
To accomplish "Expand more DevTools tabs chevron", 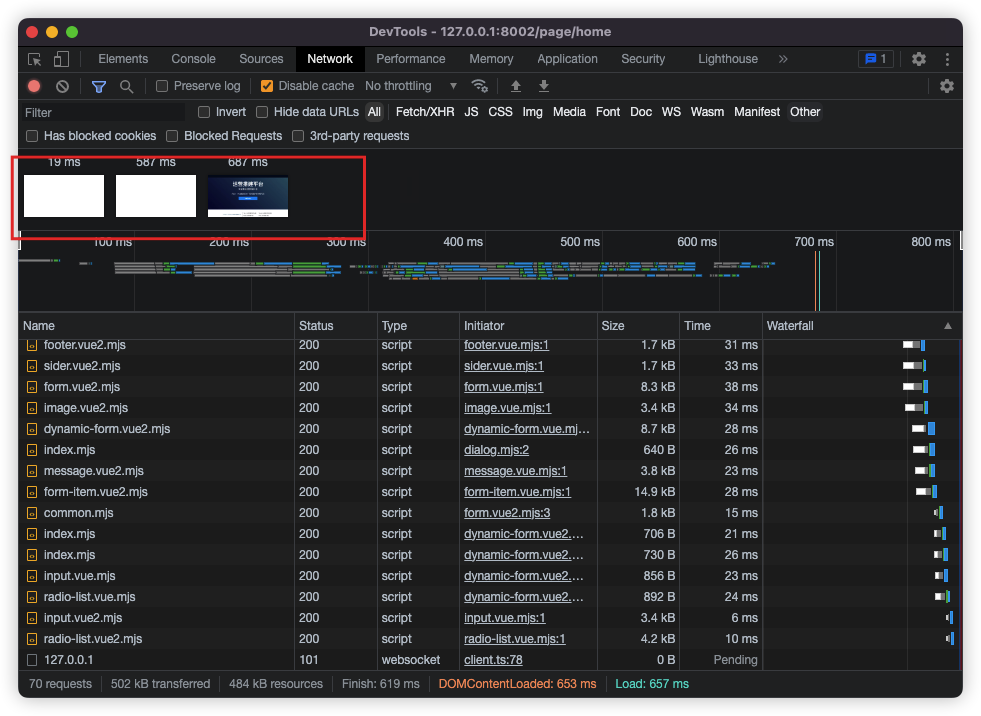I will click(783, 59).
